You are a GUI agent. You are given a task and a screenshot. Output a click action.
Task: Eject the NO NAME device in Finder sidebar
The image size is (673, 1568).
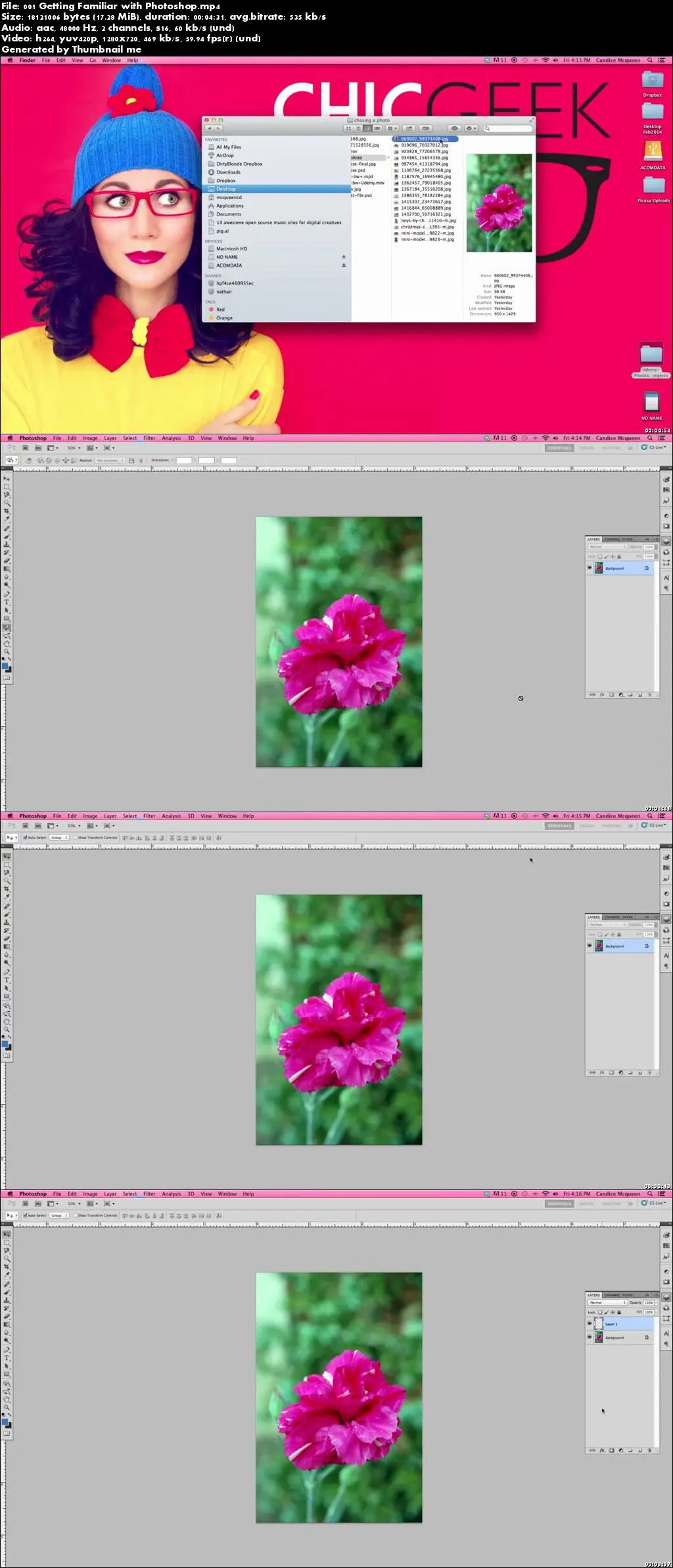pyautogui.click(x=343, y=257)
